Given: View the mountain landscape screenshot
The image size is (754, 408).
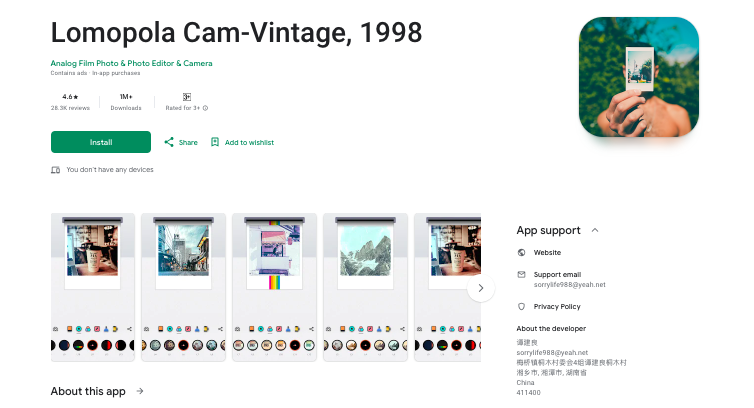Looking at the screenshot, I should 365,287.
